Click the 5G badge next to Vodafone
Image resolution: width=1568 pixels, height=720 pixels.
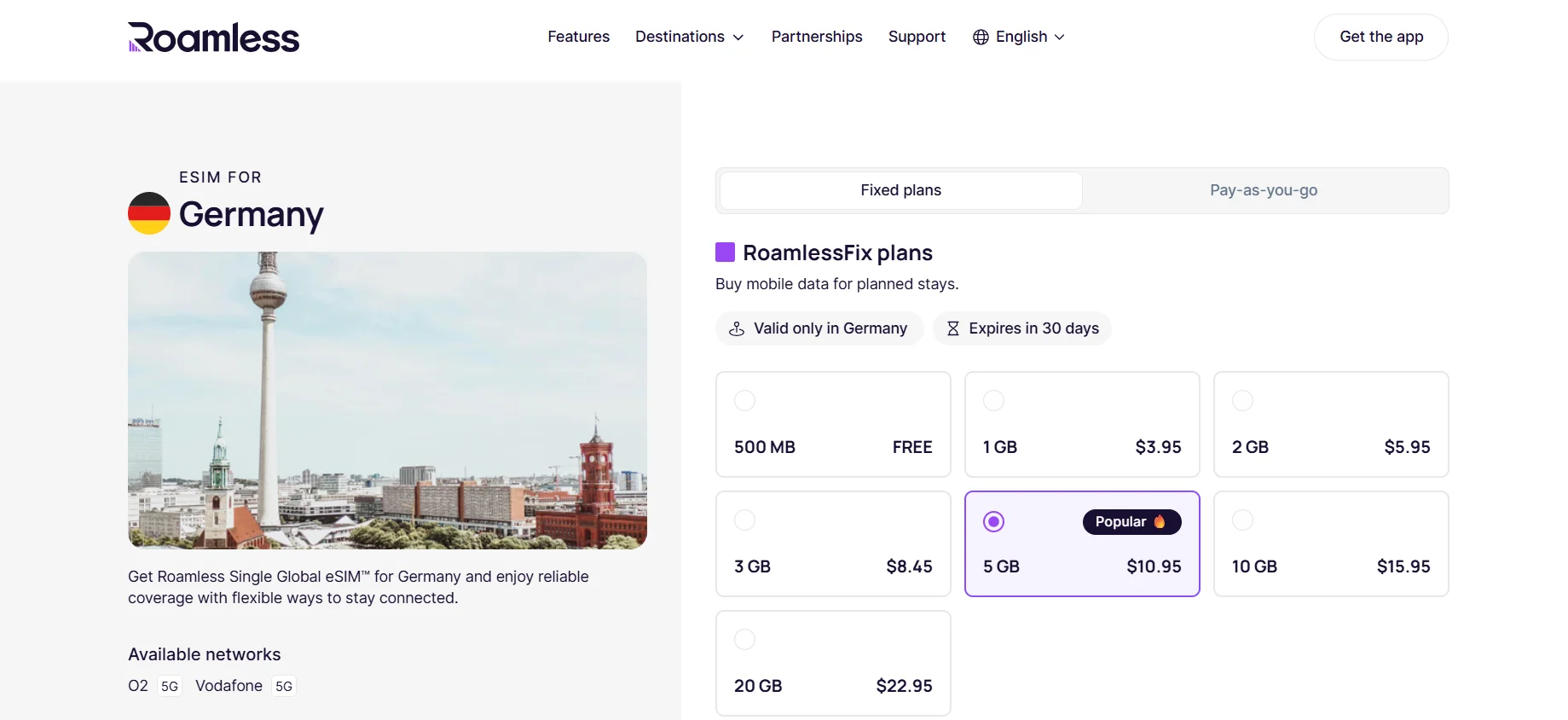click(x=284, y=686)
